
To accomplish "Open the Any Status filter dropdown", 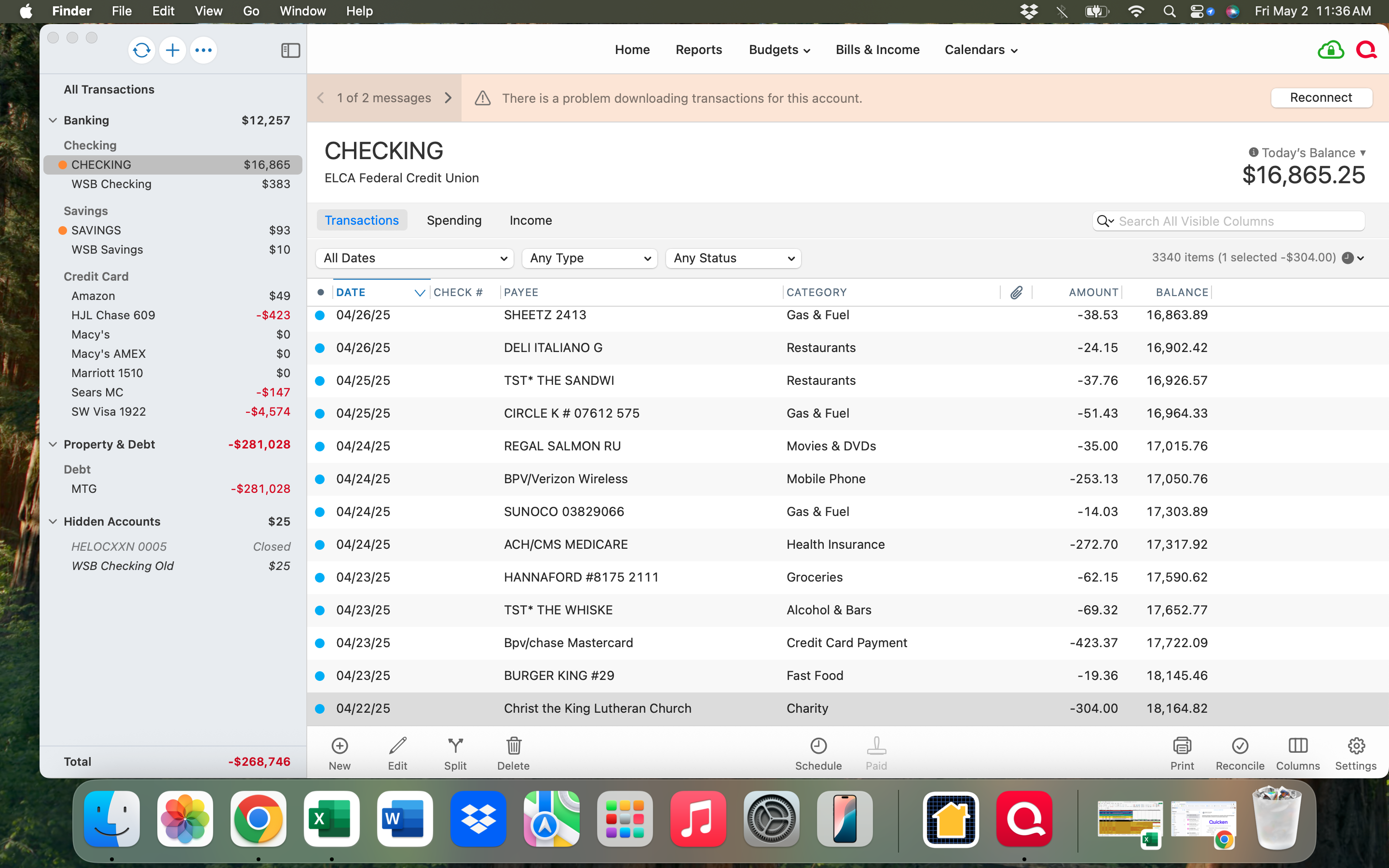I will [733, 258].
